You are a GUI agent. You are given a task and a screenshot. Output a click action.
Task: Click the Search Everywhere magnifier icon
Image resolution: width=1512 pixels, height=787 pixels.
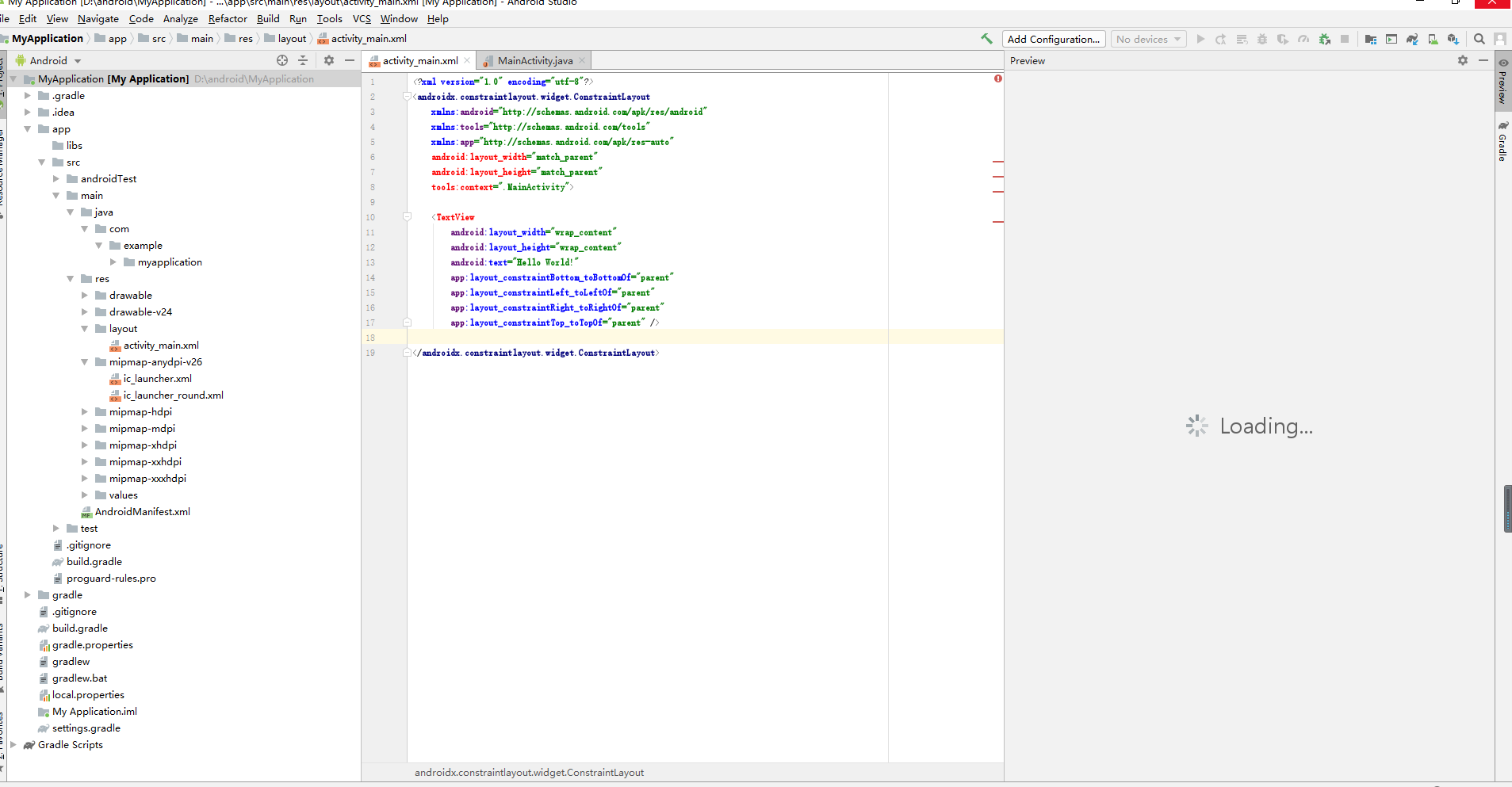coord(1479,39)
